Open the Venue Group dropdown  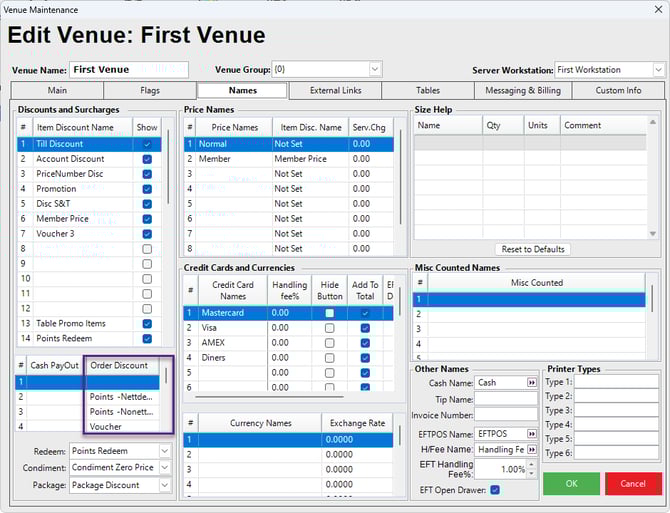pos(375,70)
